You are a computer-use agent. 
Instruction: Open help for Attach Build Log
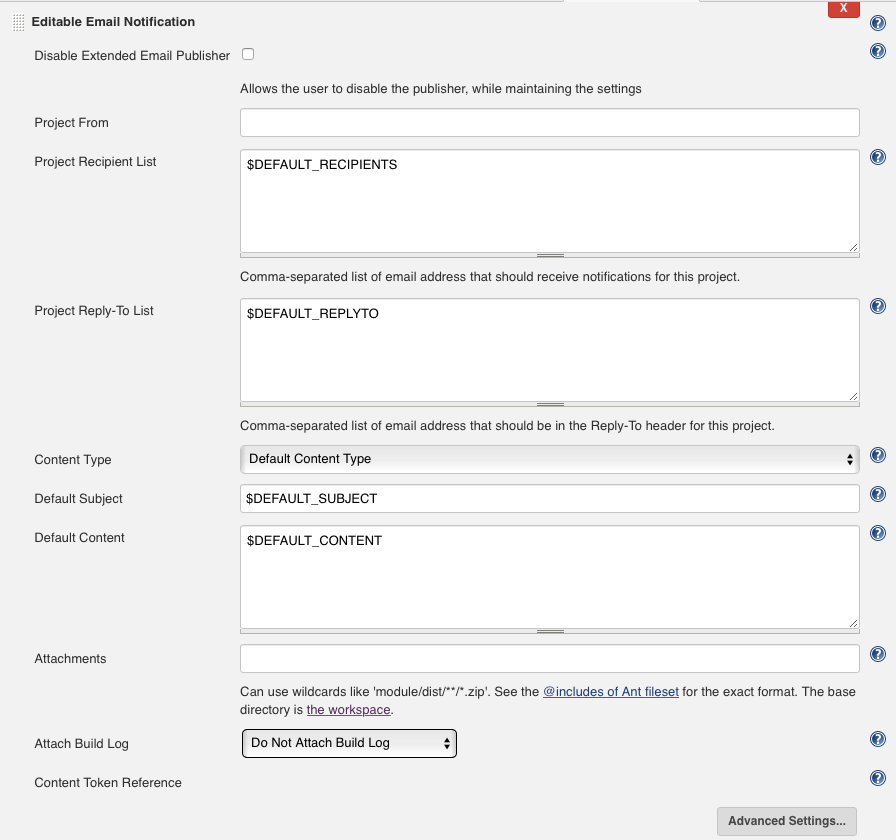click(878, 738)
